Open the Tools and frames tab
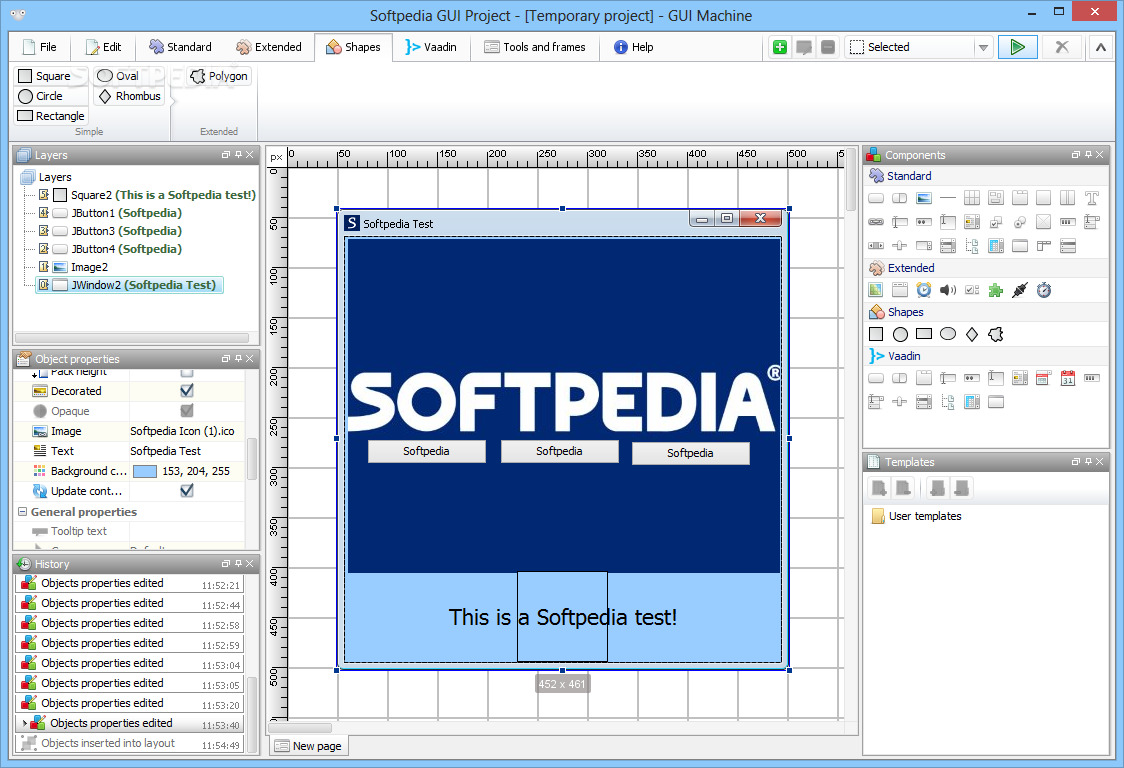Viewport: 1124px width, 768px height. click(535, 47)
